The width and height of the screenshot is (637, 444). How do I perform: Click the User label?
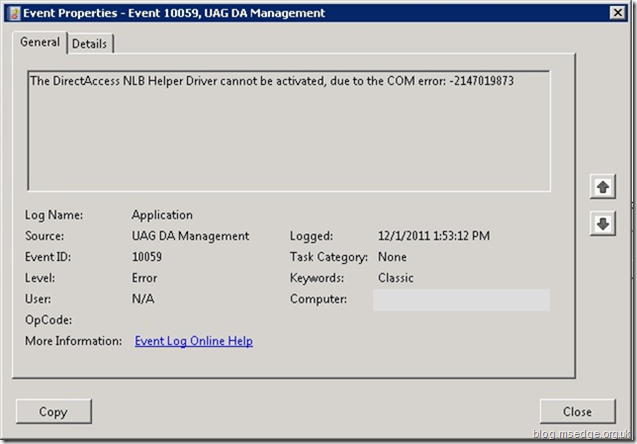click(x=38, y=299)
